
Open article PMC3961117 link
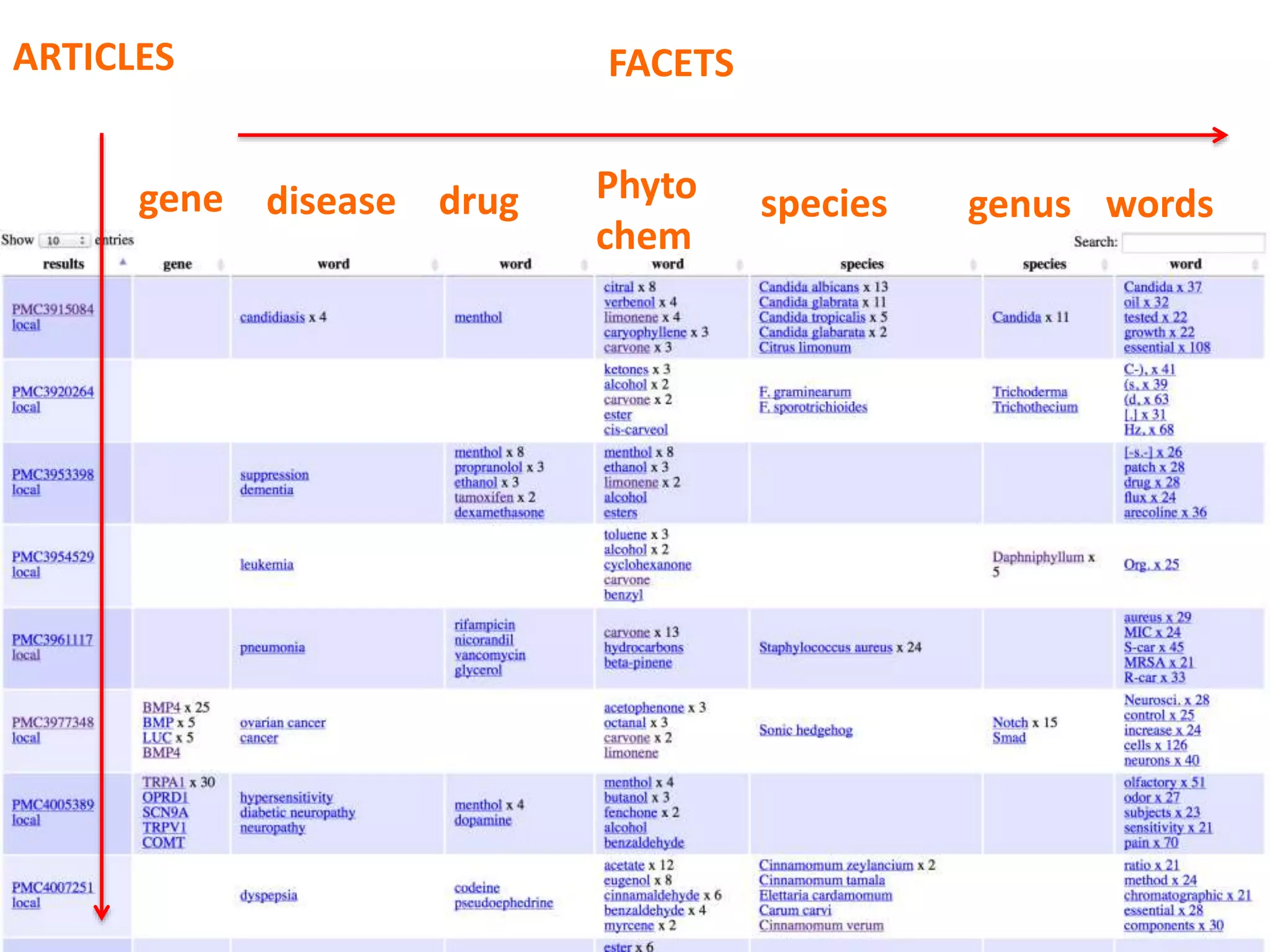[53, 640]
